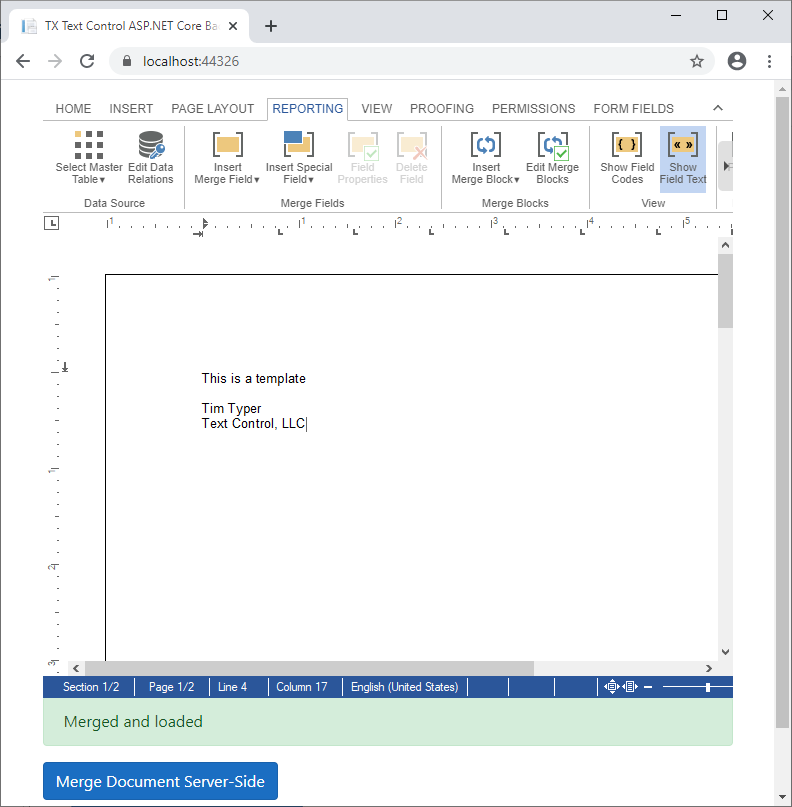Click English (United States) language entry
Image resolution: width=792 pixels, height=807 pixels.
click(404, 687)
